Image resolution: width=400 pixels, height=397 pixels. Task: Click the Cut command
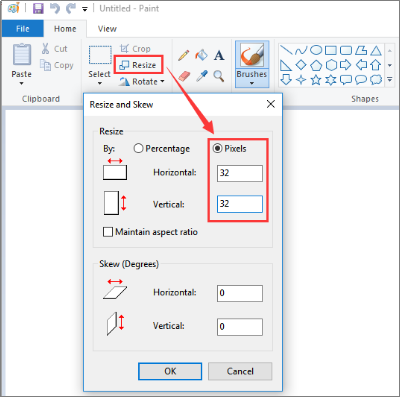[54, 49]
